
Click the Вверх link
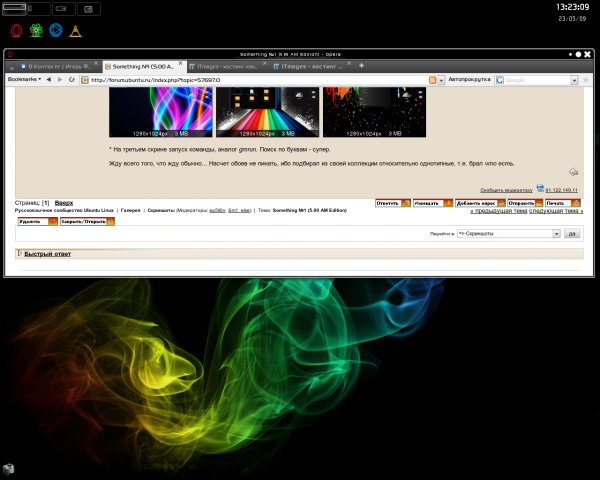coord(64,203)
